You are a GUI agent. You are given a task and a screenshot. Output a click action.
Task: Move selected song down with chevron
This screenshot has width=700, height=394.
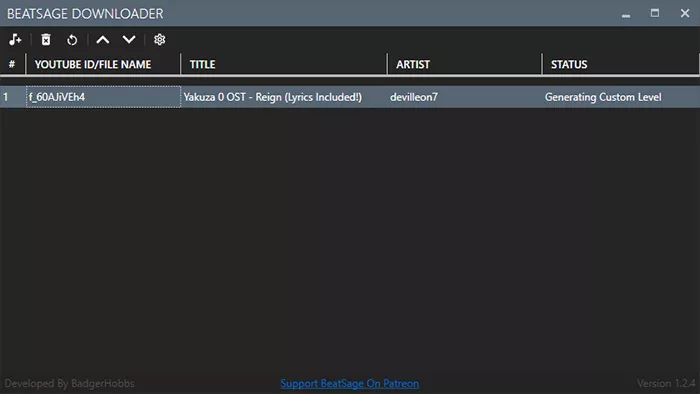pos(129,40)
